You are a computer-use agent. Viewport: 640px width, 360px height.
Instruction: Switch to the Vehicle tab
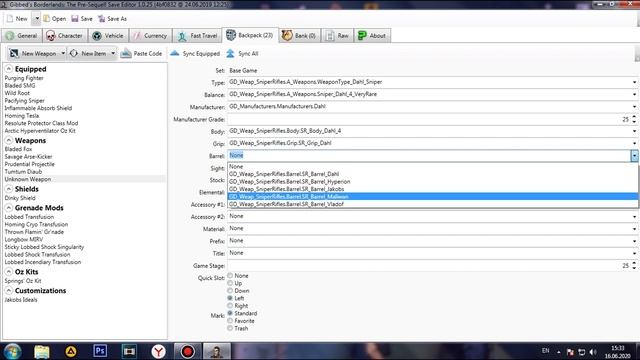(108, 36)
